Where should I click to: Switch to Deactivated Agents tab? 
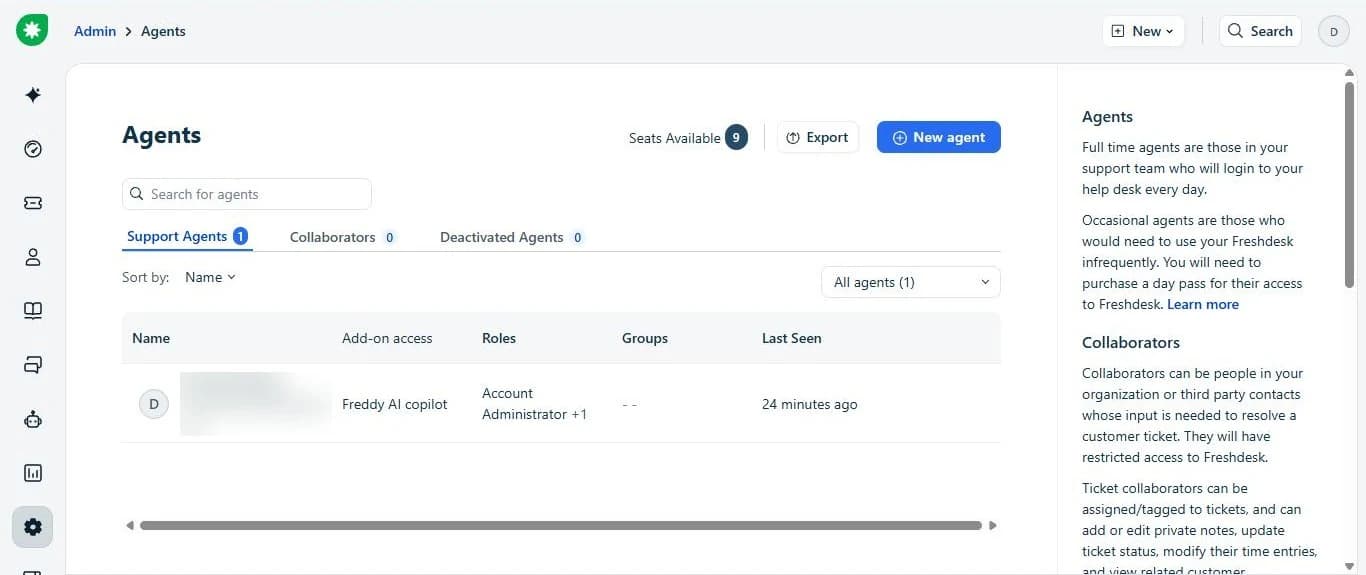pos(512,237)
